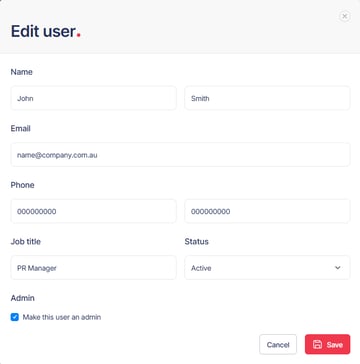Expand the Status chevron arrow
Viewport: 360px width, 364px height.
click(338, 268)
